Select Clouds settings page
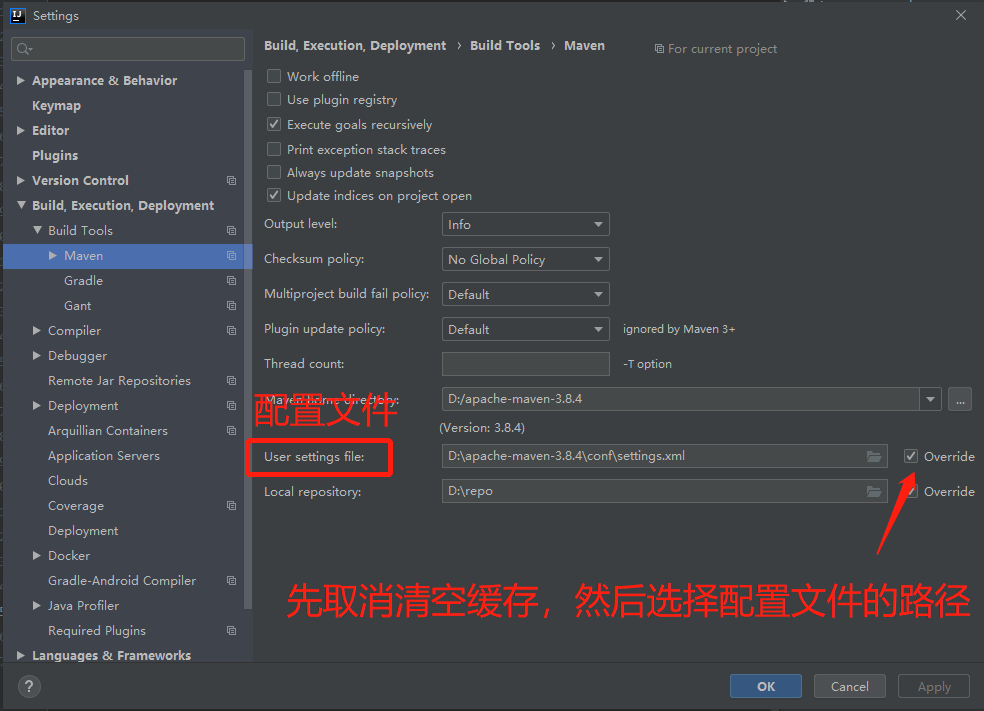The height and width of the screenshot is (711, 984). [x=68, y=481]
